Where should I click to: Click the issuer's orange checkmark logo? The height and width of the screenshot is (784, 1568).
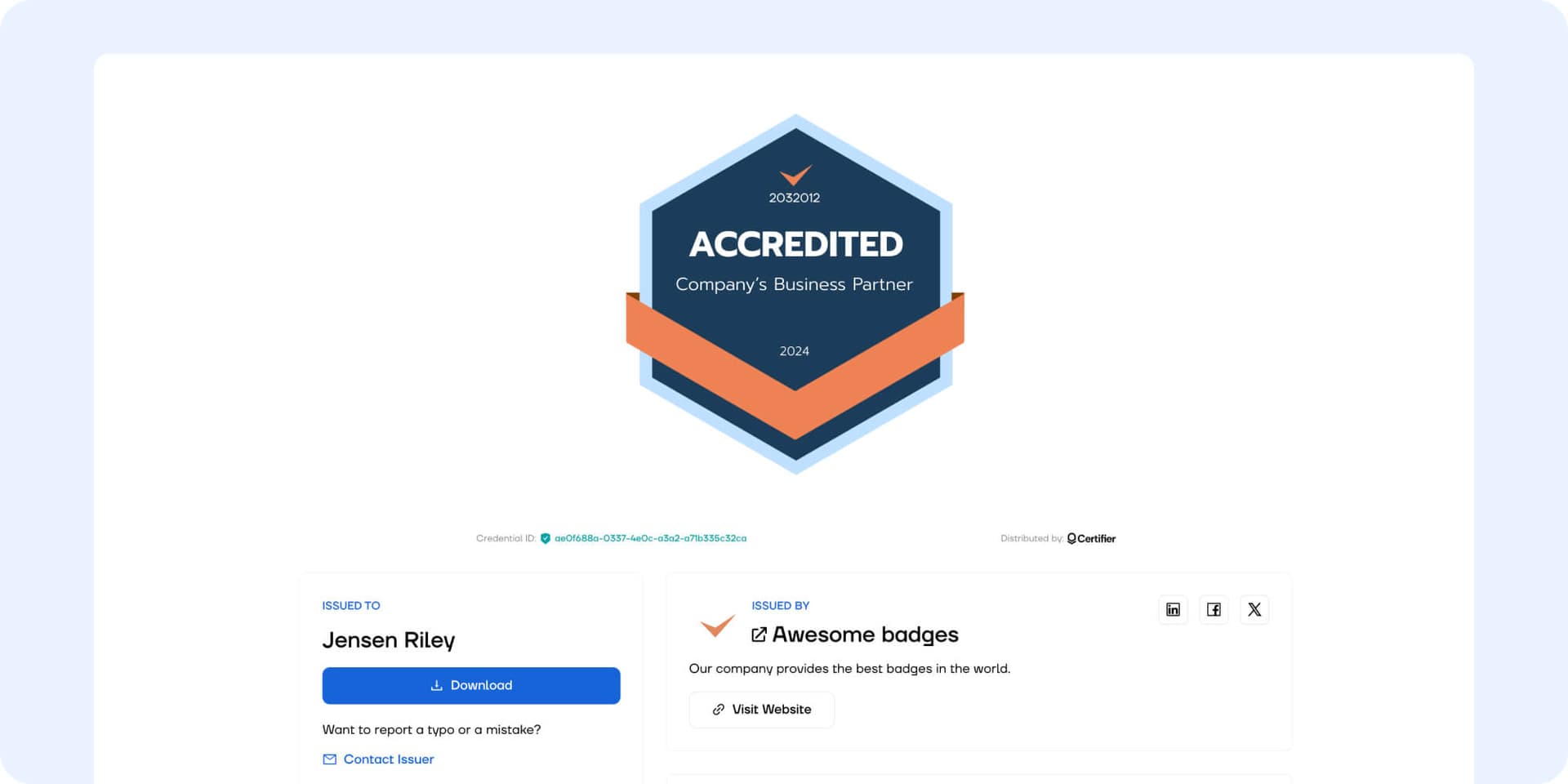click(x=717, y=626)
